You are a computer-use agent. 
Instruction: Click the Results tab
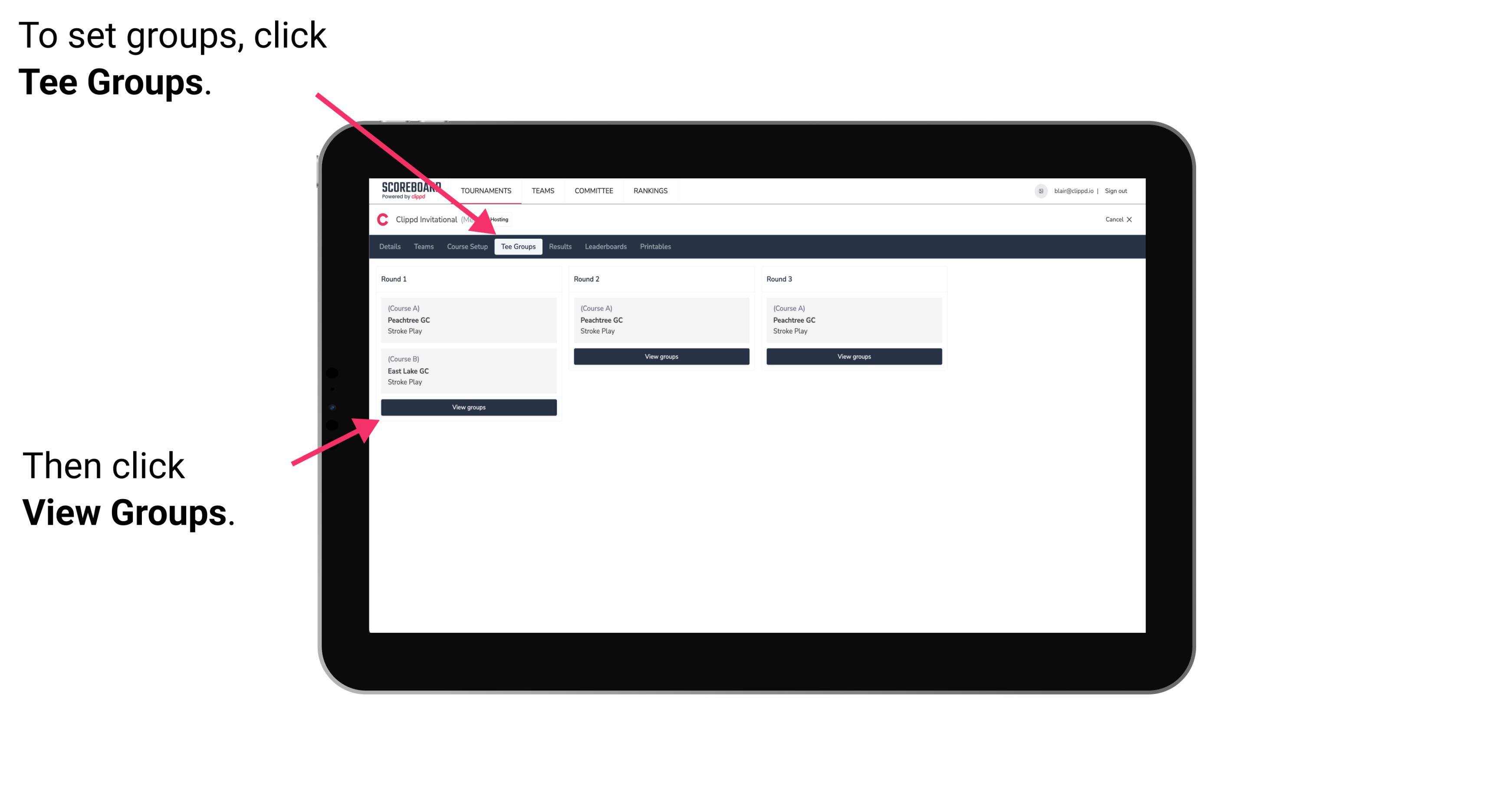[558, 247]
